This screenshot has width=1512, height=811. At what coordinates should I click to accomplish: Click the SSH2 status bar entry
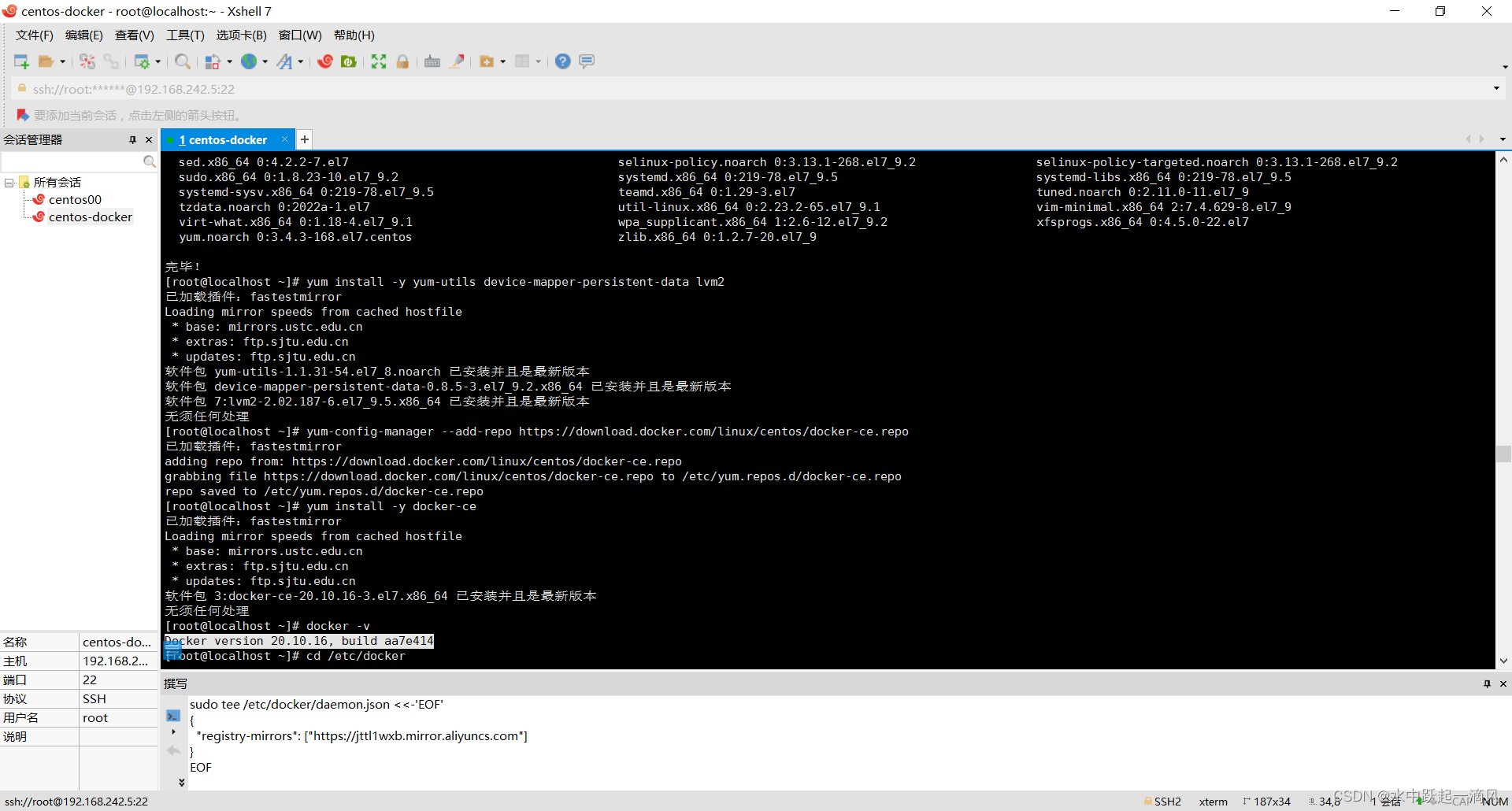[x=1163, y=802]
